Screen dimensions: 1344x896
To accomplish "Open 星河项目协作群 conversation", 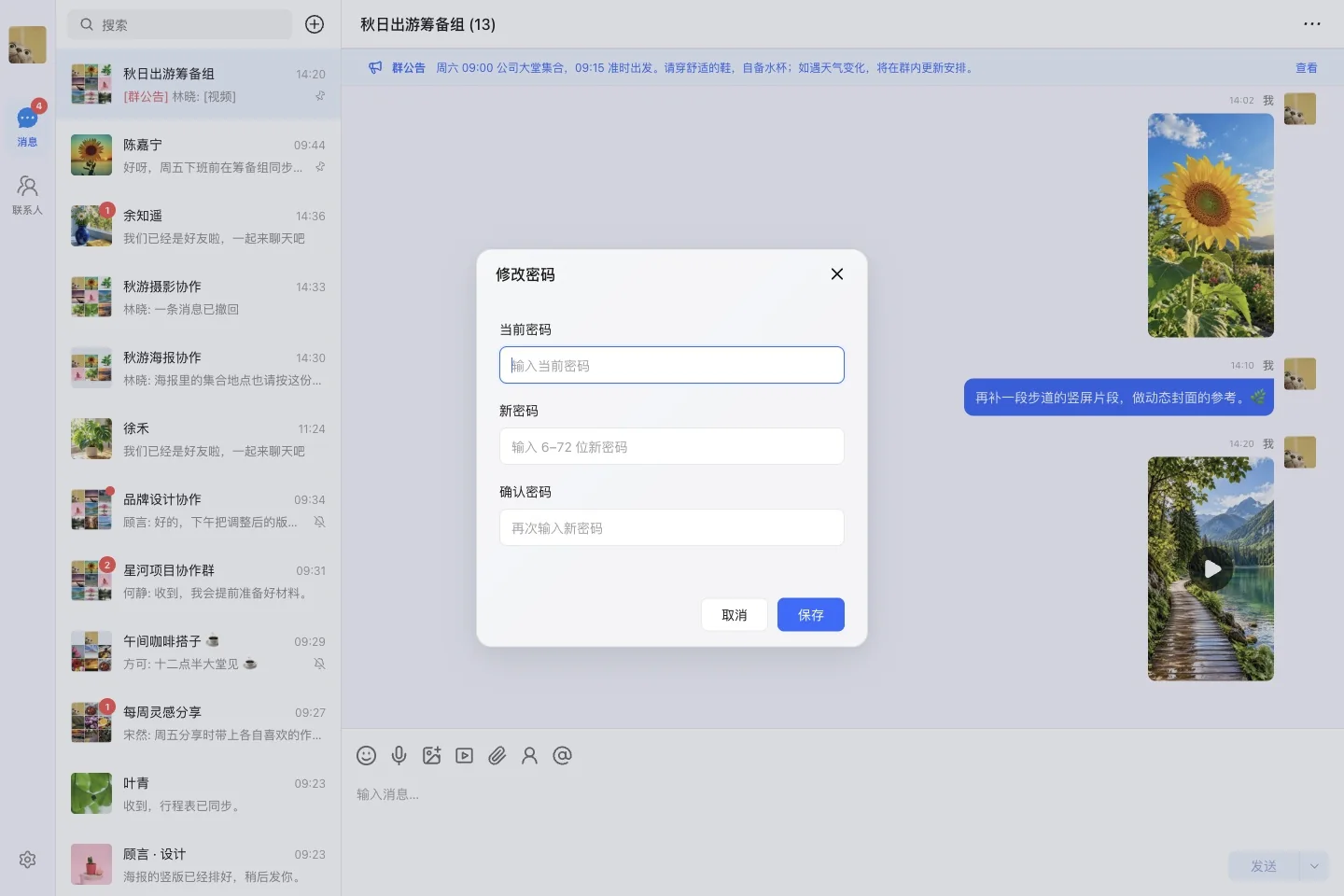I will tap(198, 581).
